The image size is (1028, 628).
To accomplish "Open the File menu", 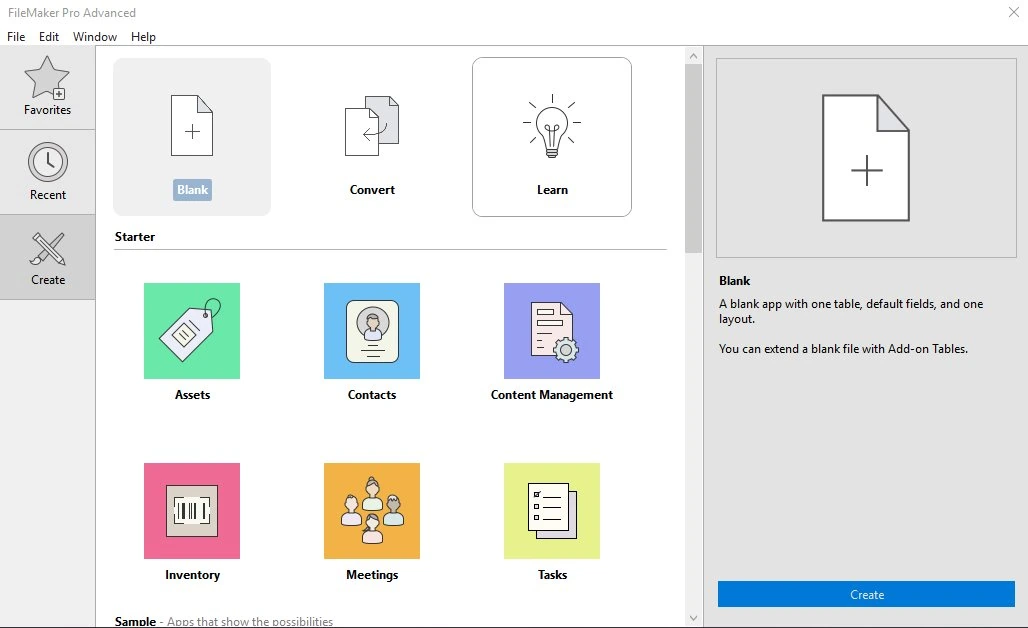I will (x=16, y=37).
